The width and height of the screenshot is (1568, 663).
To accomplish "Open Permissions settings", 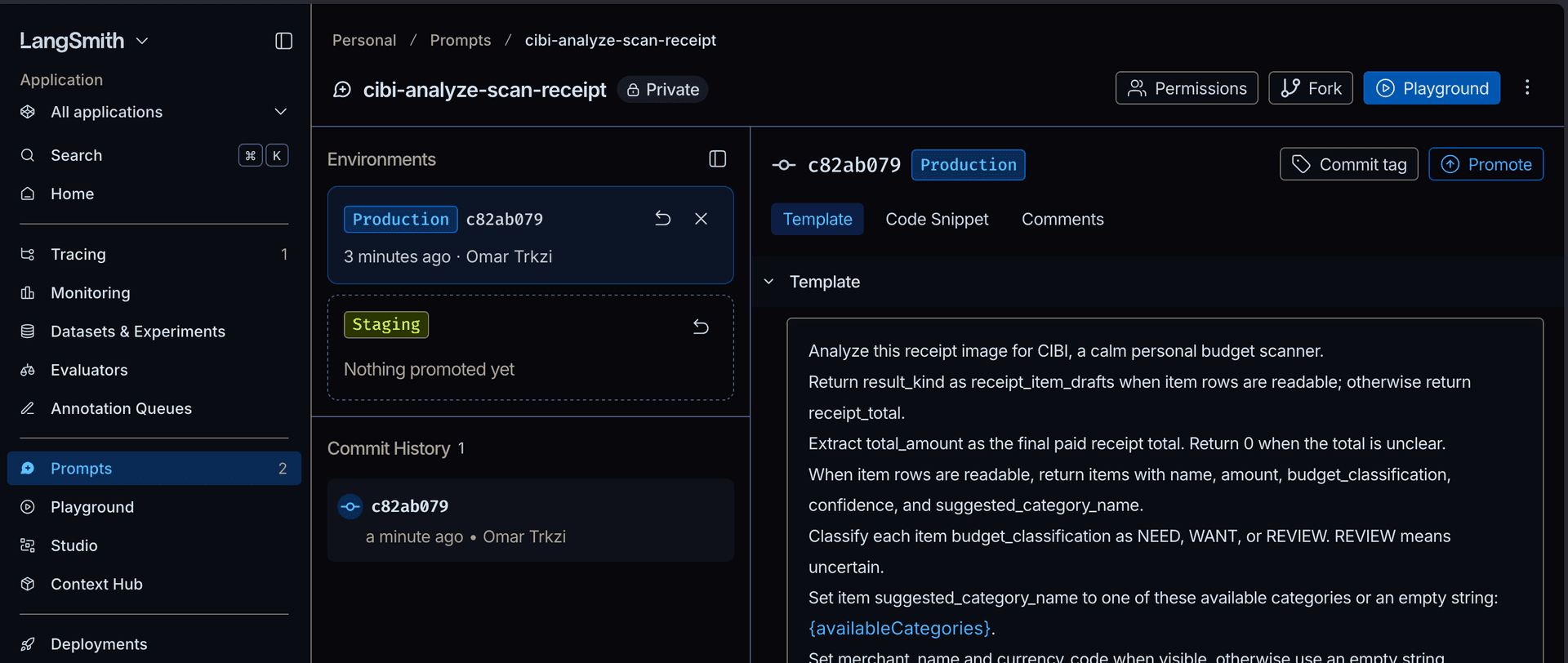I will pyautogui.click(x=1187, y=88).
